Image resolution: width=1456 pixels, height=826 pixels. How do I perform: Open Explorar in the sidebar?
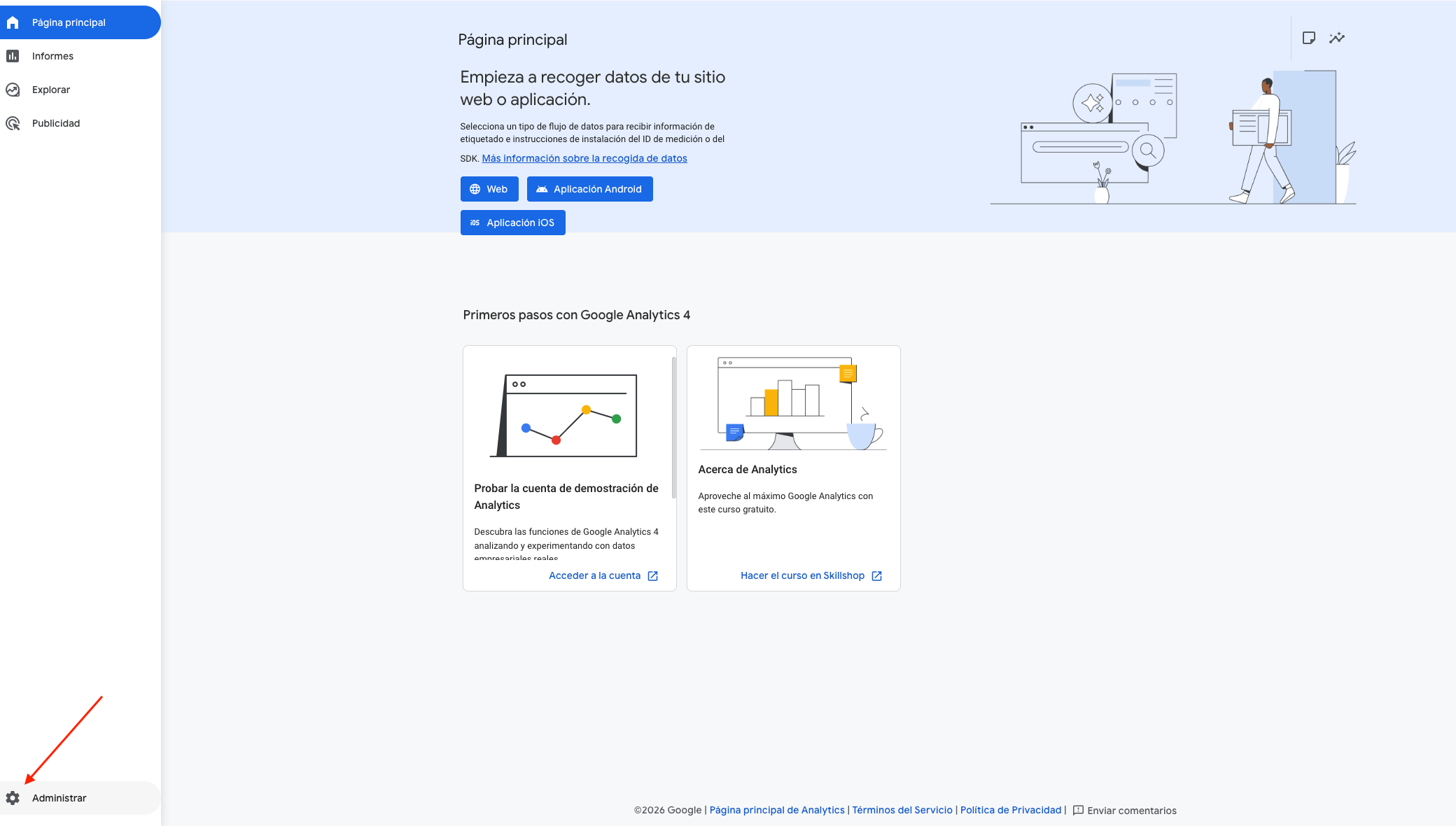point(80,90)
